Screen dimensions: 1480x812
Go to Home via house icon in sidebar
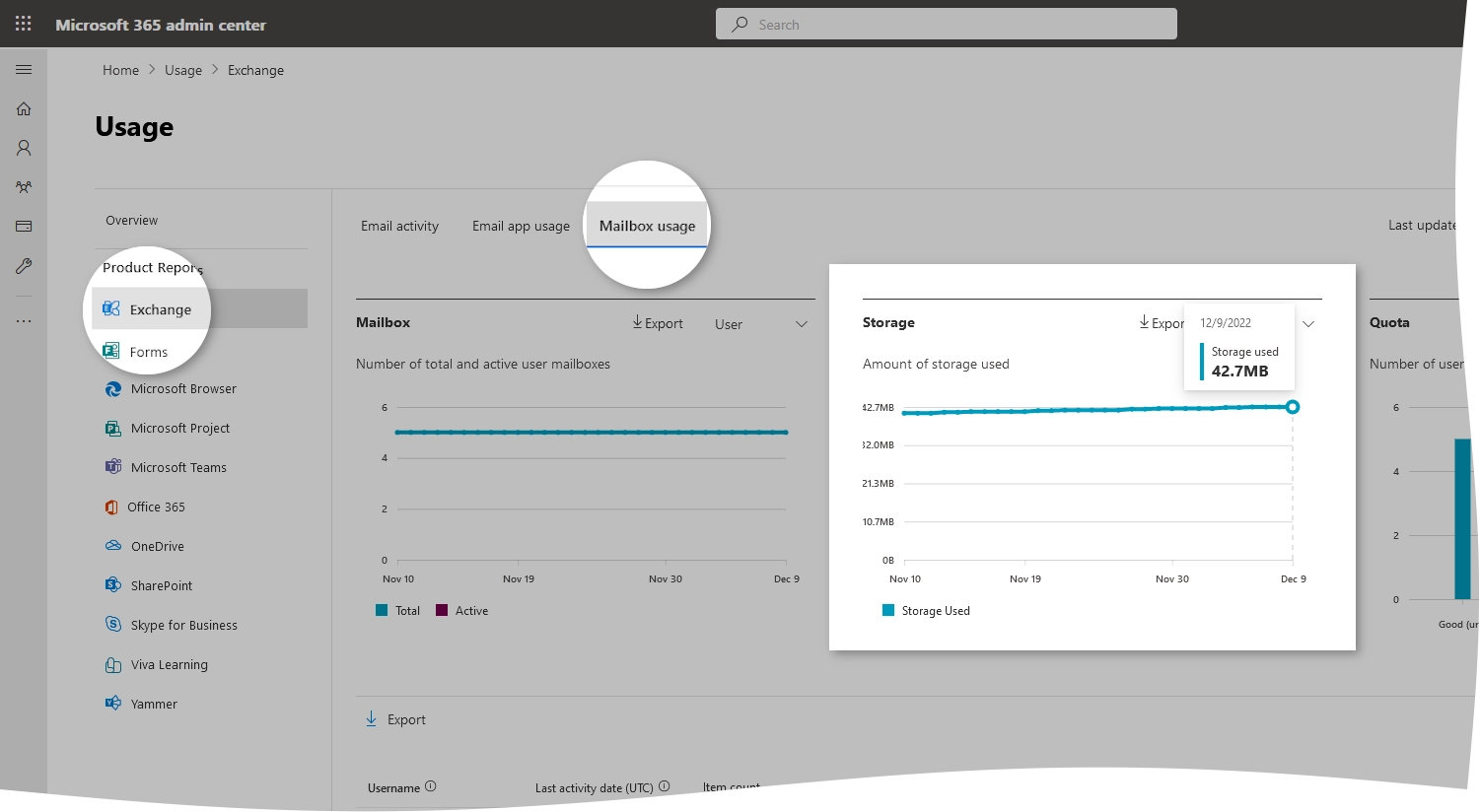pyautogui.click(x=24, y=108)
